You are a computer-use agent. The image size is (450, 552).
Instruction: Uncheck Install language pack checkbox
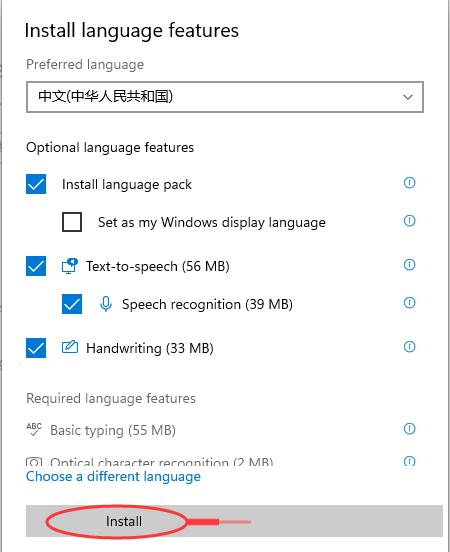36,184
